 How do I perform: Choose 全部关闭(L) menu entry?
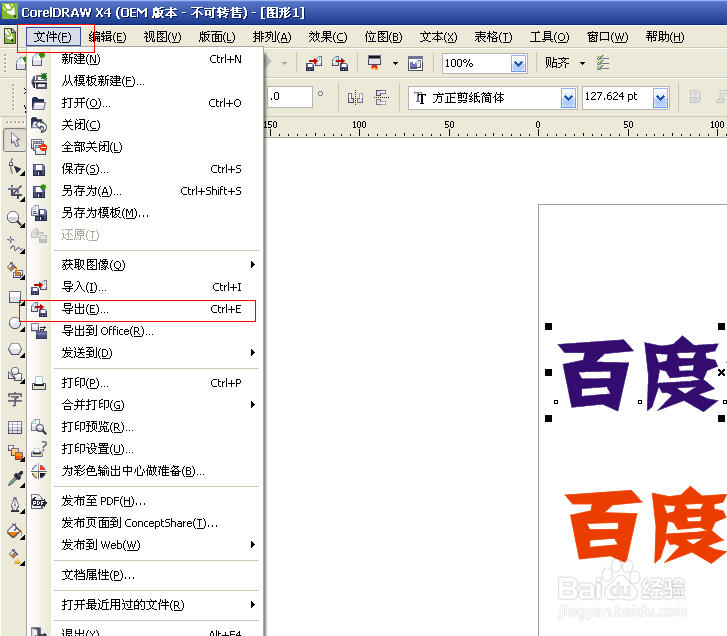click(x=145, y=147)
